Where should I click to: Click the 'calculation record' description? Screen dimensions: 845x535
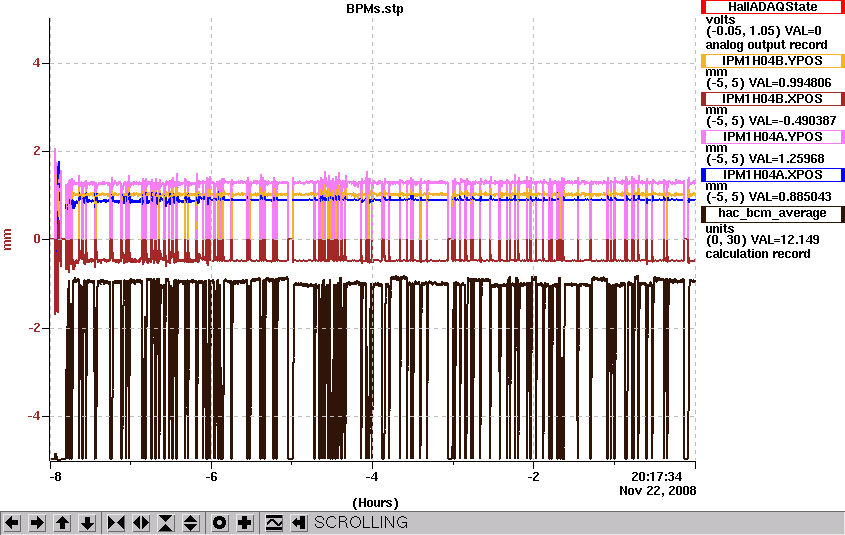pos(758,254)
